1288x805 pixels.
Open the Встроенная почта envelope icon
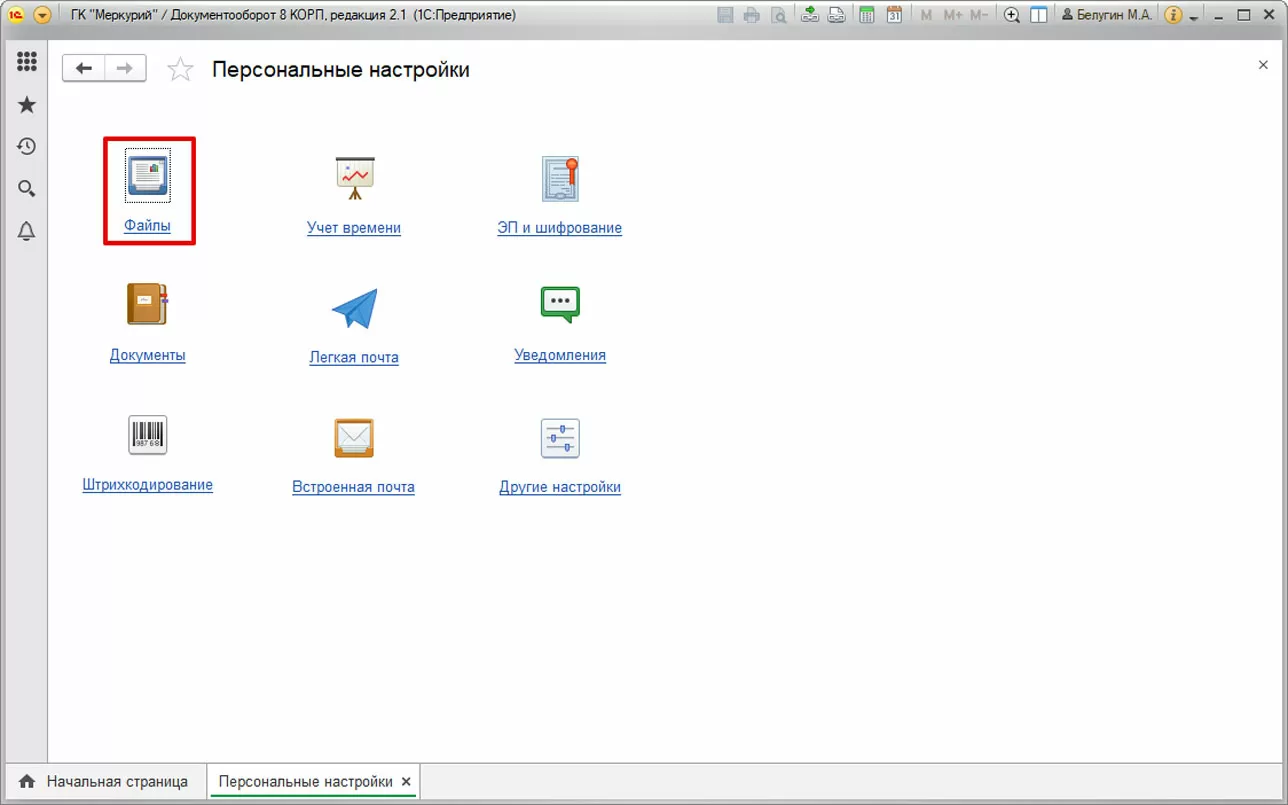[x=354, y=437]
